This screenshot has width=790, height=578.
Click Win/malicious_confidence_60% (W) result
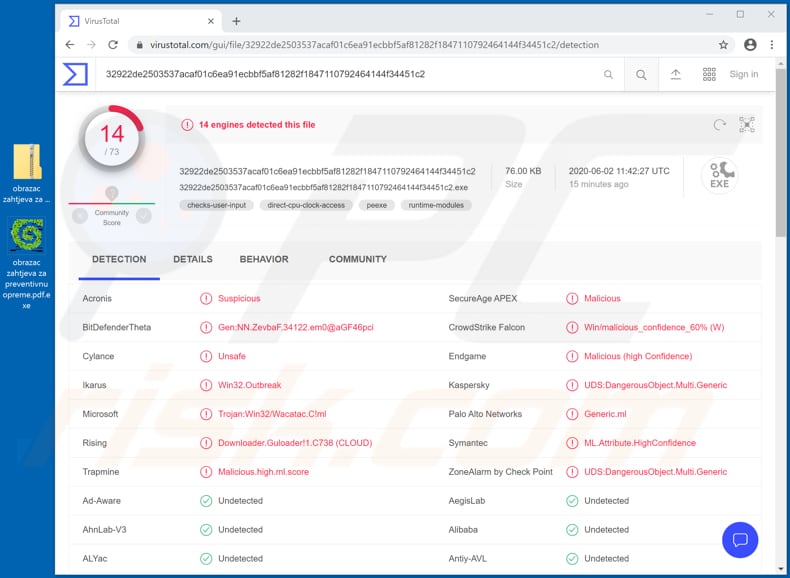click(x=654, y=328)
